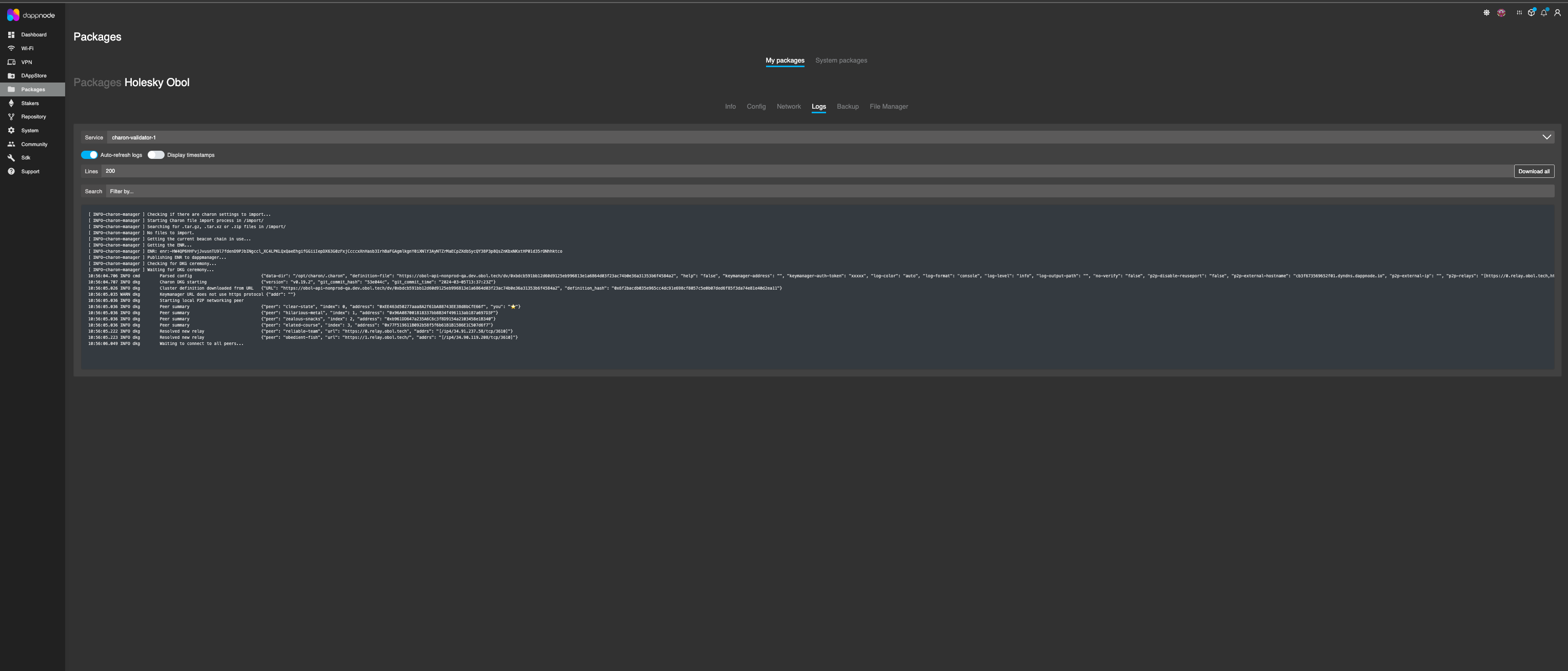Toggle the settings gear in the top bar
The image size is (1568, 671).
click(1486, 12)
